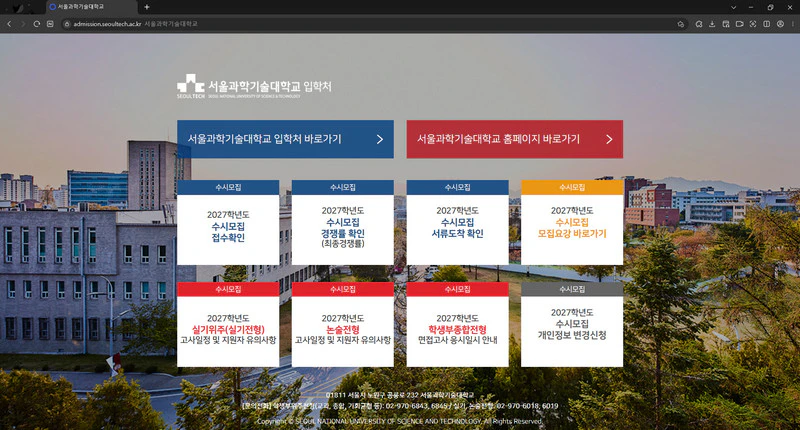The height and width of the screenshot is (430, 800).
Task: Open a new tab with the plus icon
Action: [x=147, y=7]
